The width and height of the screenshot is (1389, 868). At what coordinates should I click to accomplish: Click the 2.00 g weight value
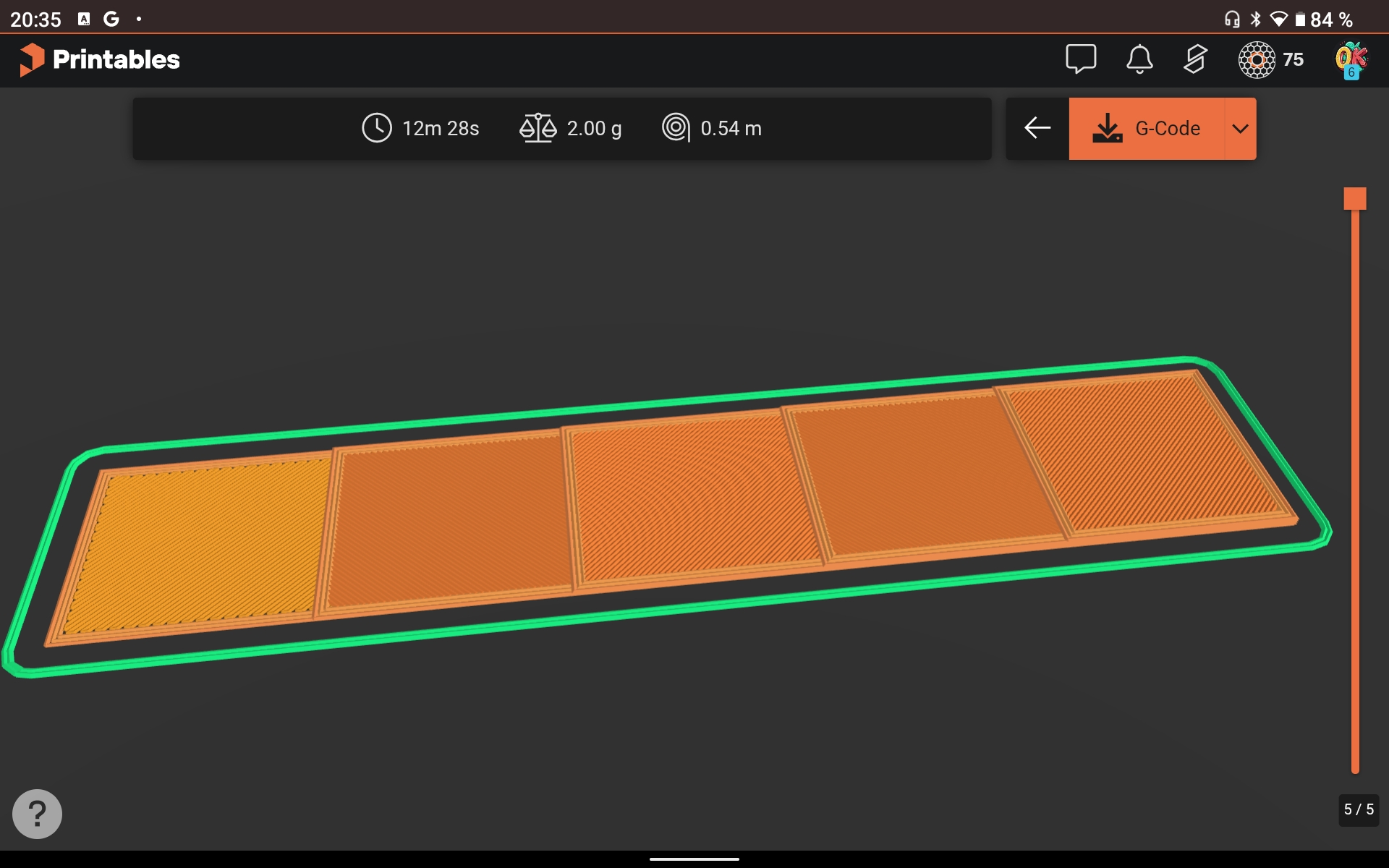tap(594, 128)
